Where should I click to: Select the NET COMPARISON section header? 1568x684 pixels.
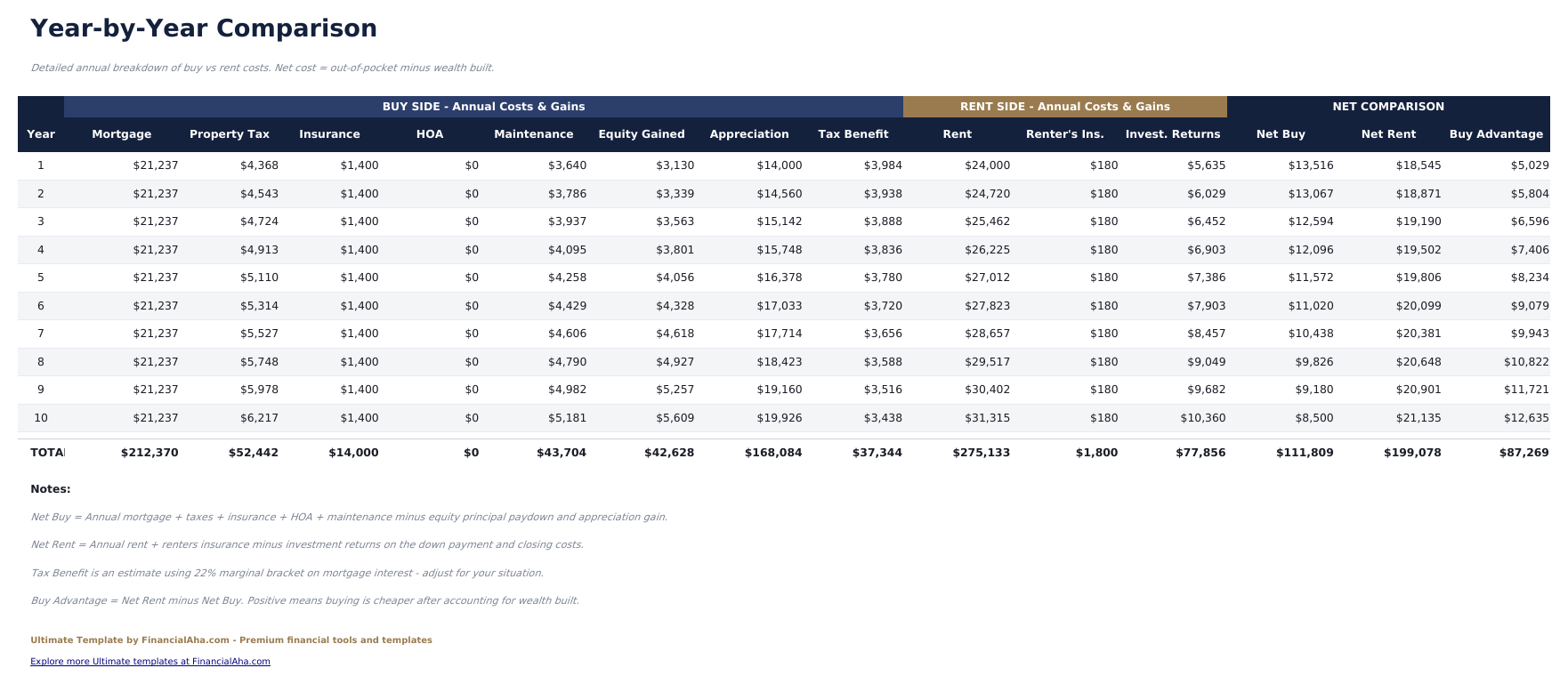click(x=1387, y=107)
